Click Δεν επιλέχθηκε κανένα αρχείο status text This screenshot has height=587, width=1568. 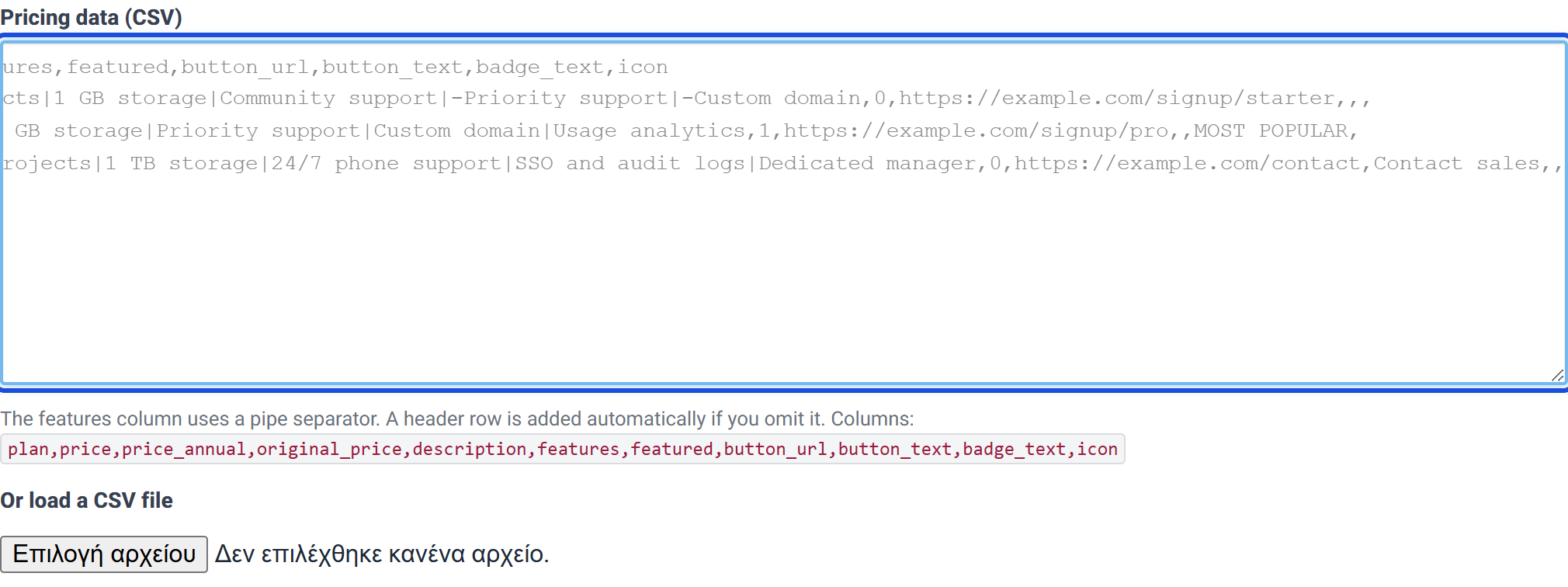tap(382, 554)
